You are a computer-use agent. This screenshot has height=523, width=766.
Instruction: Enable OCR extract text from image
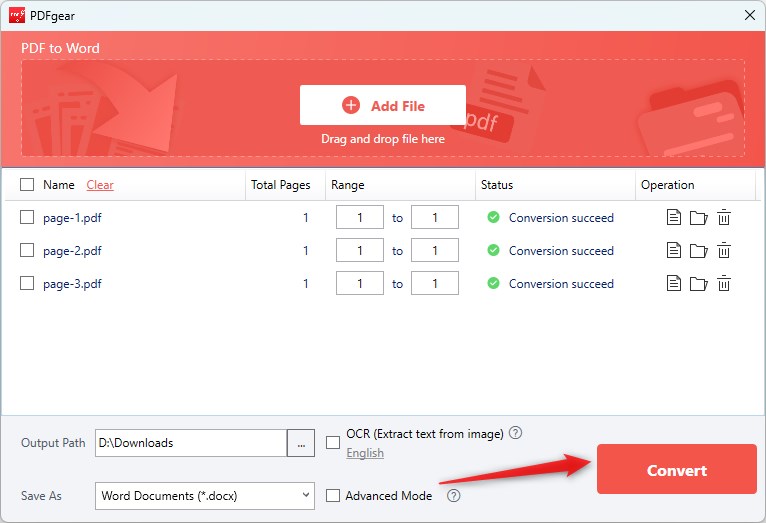coord(333,442)
